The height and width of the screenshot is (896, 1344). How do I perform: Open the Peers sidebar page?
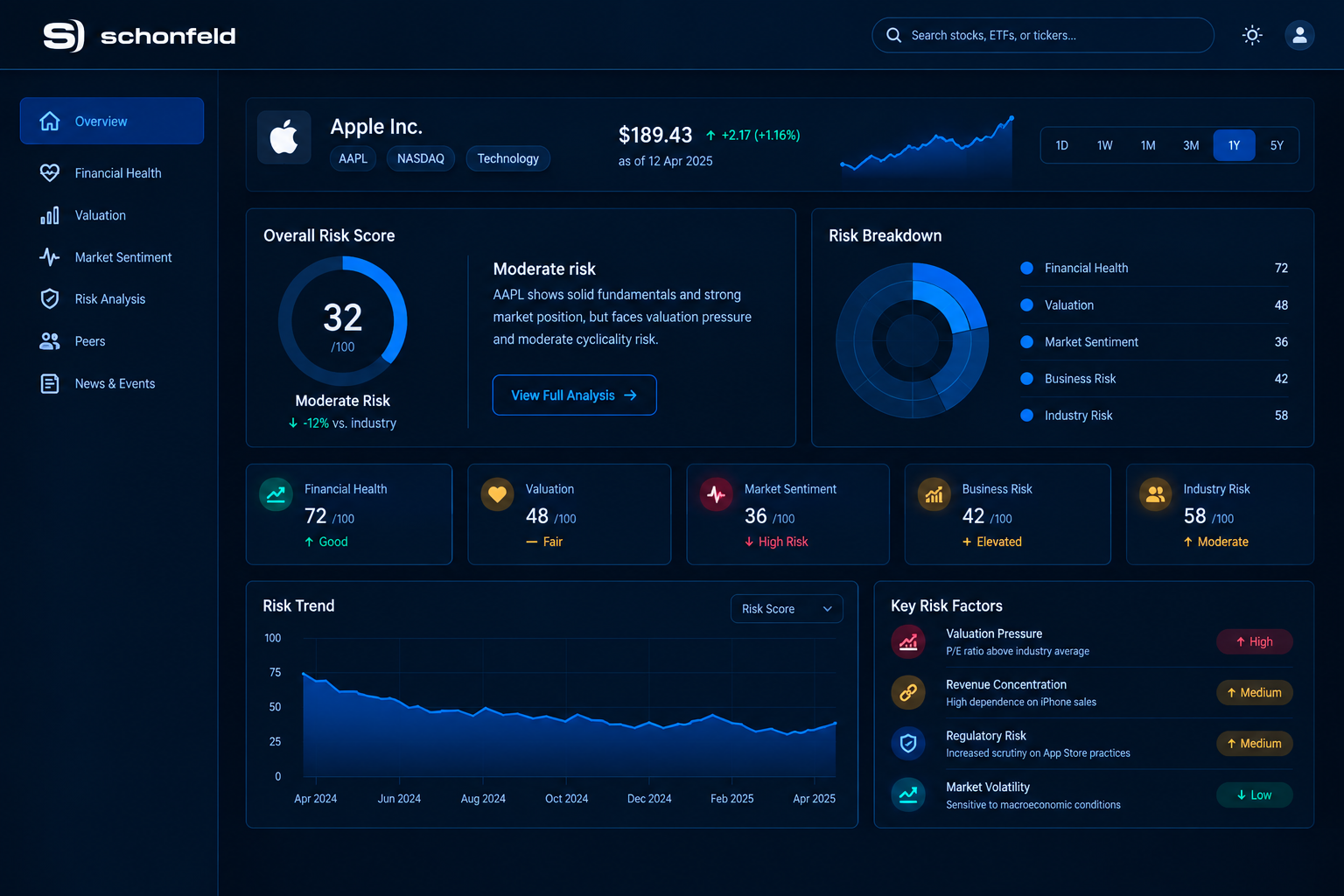pos(112,341)
